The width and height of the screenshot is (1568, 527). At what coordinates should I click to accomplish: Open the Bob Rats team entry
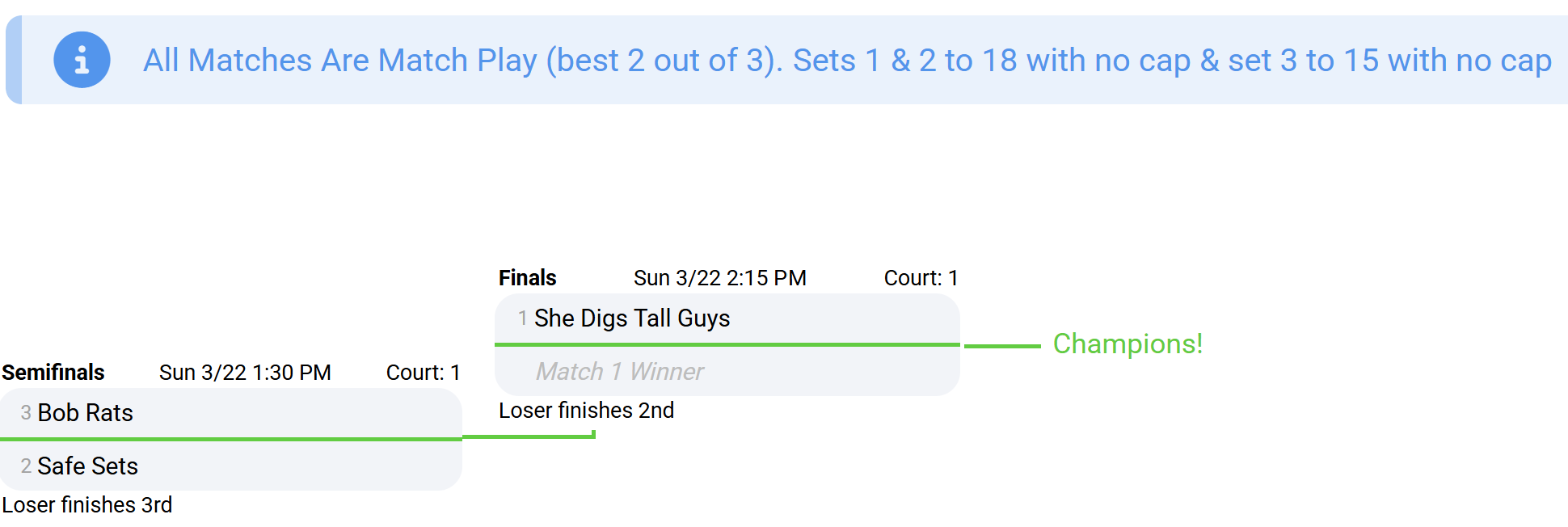point(86,413)
